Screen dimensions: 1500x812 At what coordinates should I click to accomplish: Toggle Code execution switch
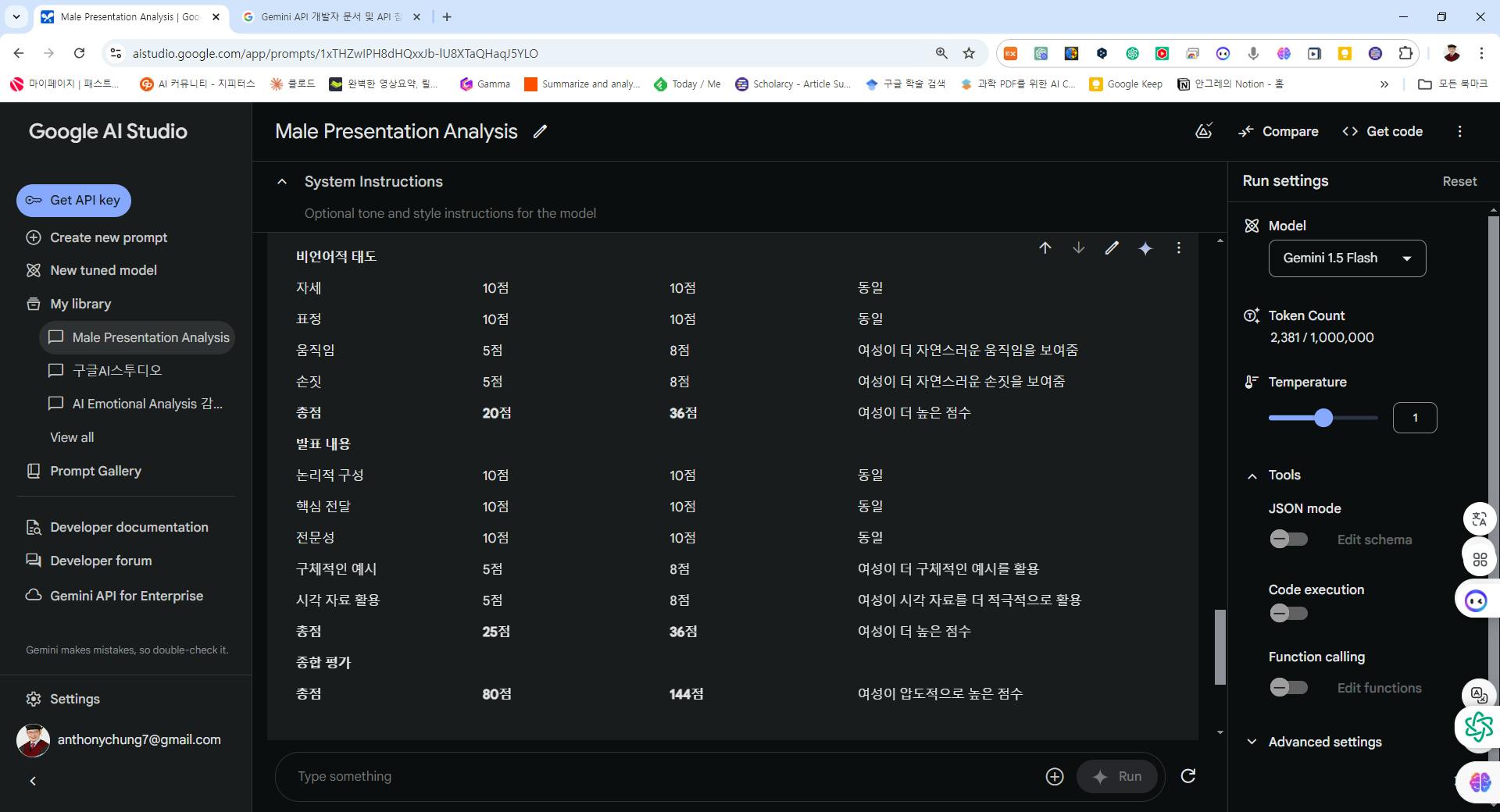[x=1288, y=614]
